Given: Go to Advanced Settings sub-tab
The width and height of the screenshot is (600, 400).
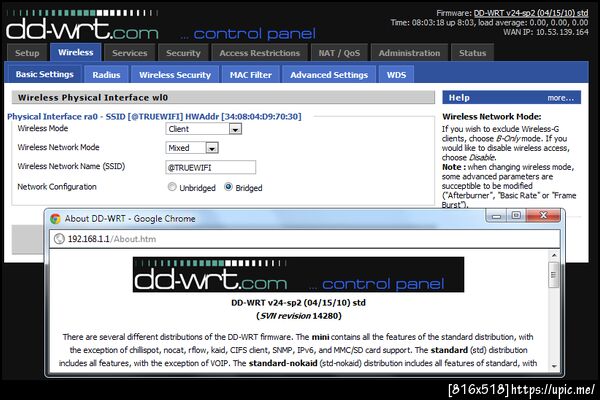Looking at the screenshot, I should pyautogui.click(x=329, y=74).
